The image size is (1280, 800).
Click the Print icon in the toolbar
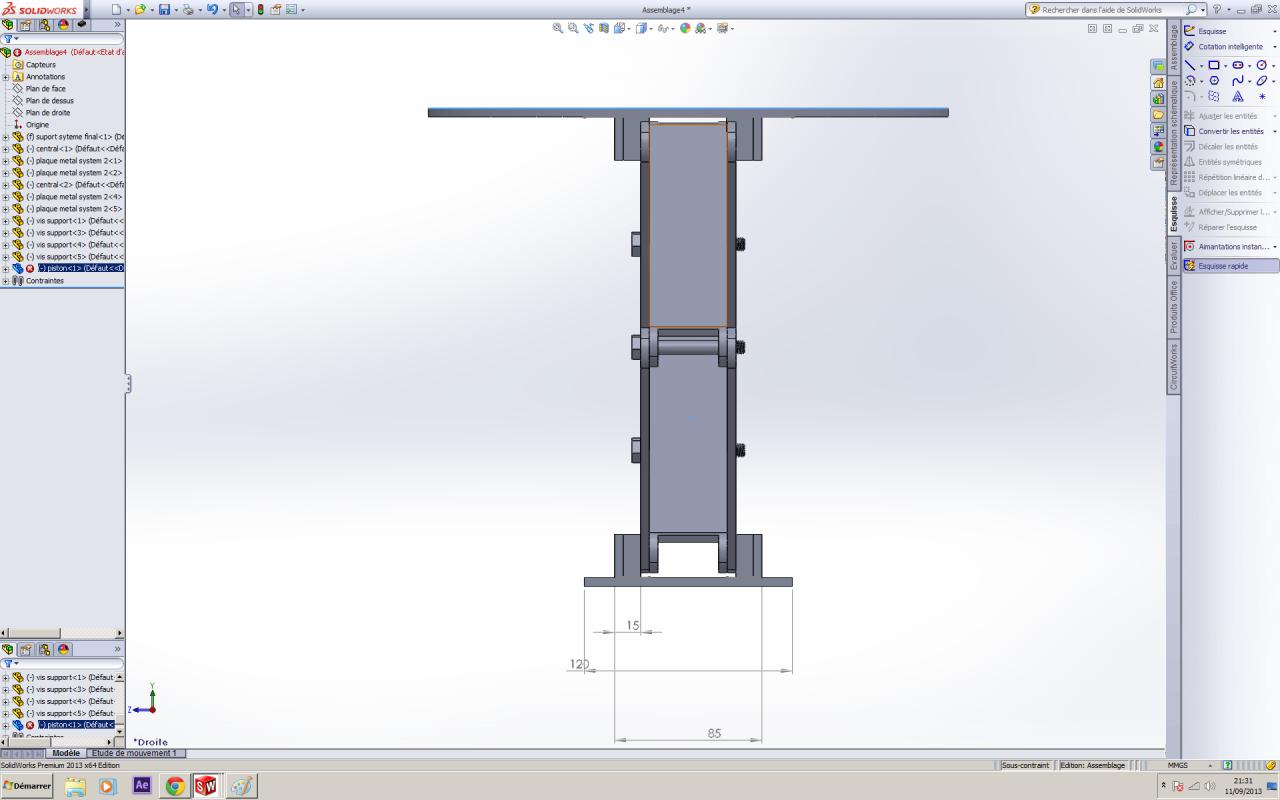pyautogui.click(x=188, y=10)
